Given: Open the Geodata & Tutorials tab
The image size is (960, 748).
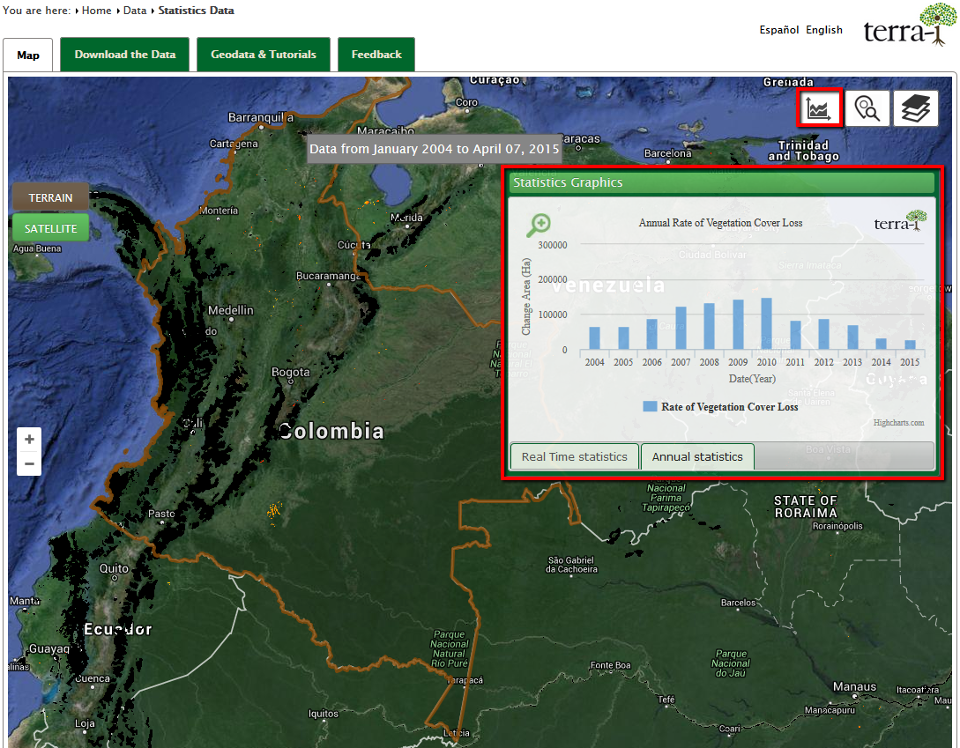Looking at the screenshot, I should pos(263,54).
